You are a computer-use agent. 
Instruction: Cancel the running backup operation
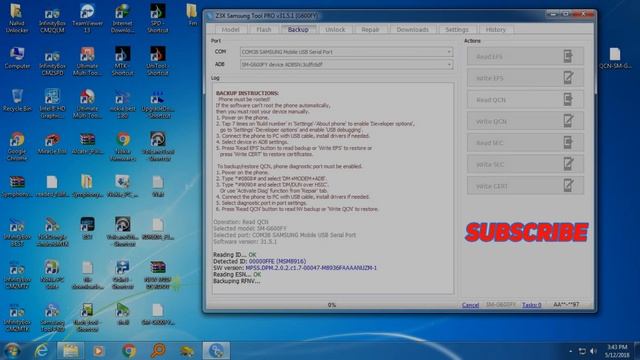[470, 305]
